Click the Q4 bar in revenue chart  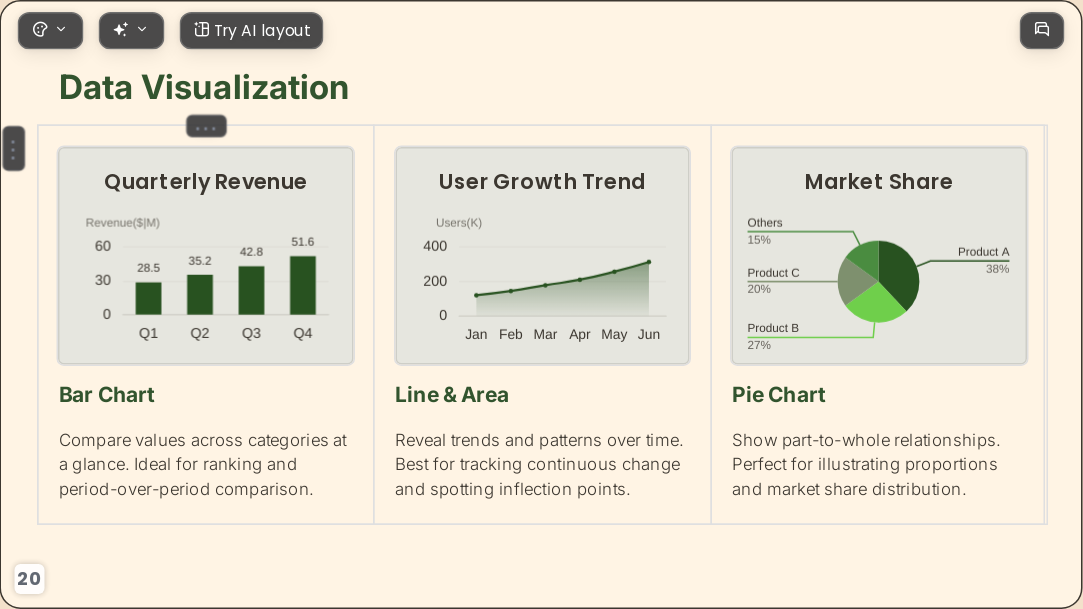303,285
